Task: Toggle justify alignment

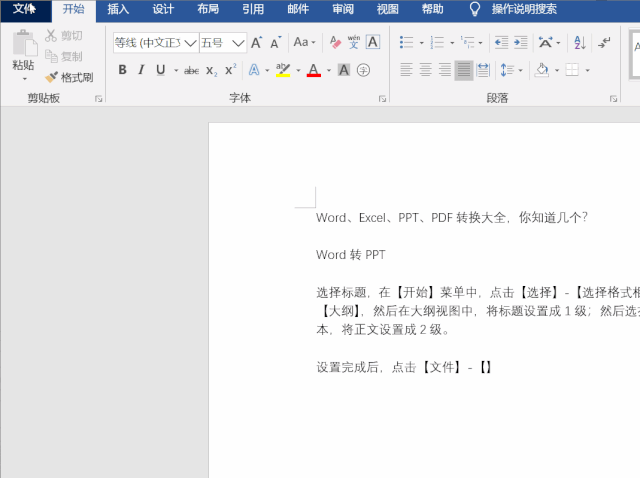Action: [464, 70]
